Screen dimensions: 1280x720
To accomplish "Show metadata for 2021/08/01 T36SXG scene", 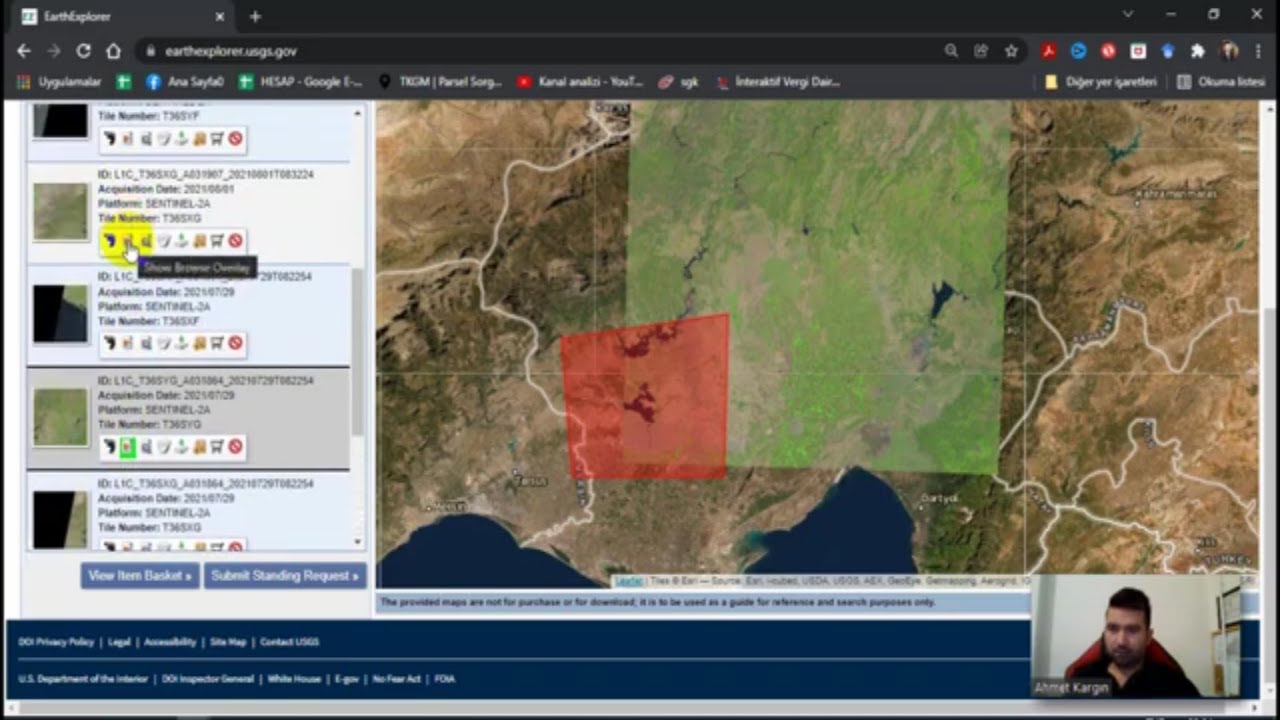I will [164, 241].
